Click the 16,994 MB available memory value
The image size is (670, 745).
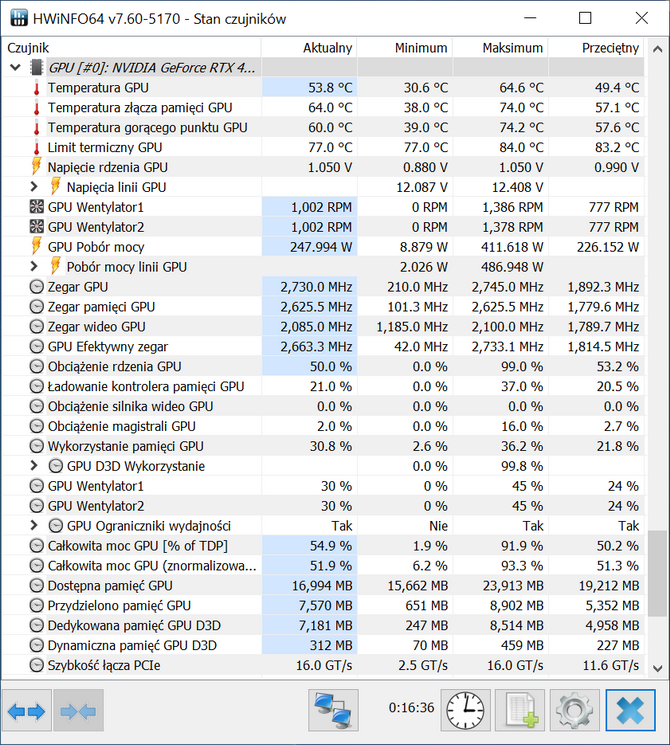click(x=322, y=586)
